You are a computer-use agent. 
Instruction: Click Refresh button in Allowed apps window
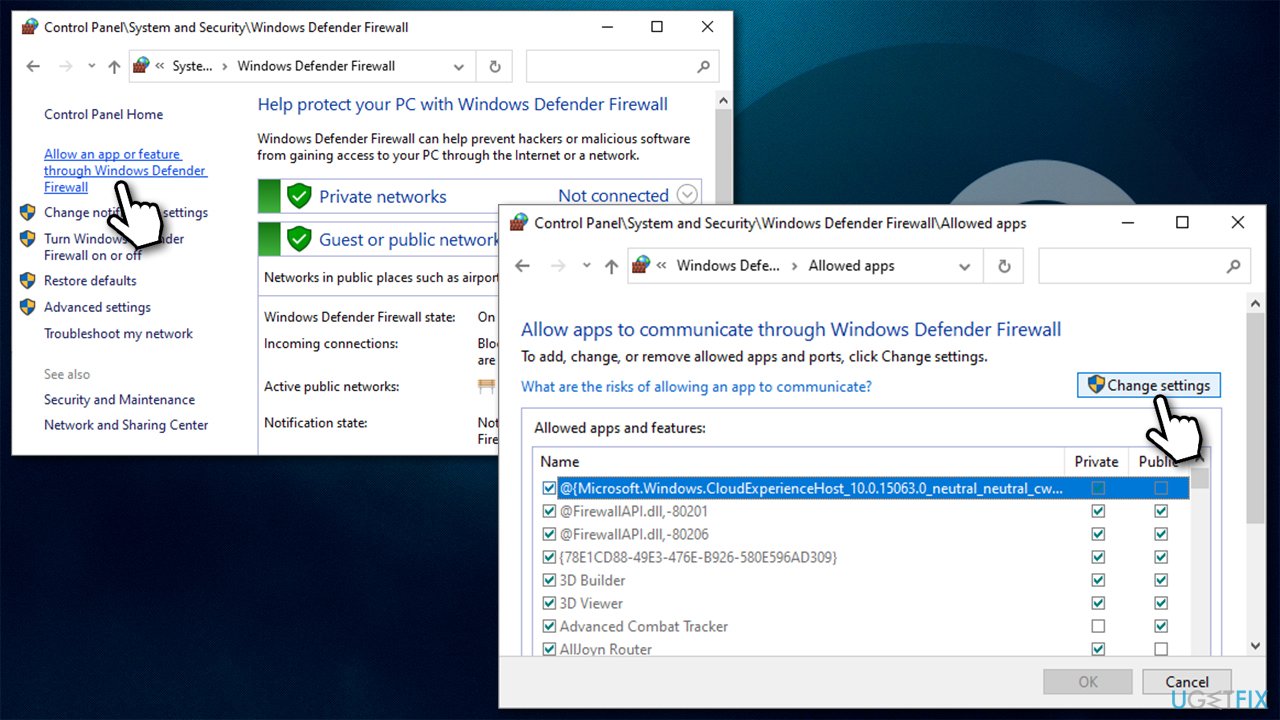[x=1006, y=267]
